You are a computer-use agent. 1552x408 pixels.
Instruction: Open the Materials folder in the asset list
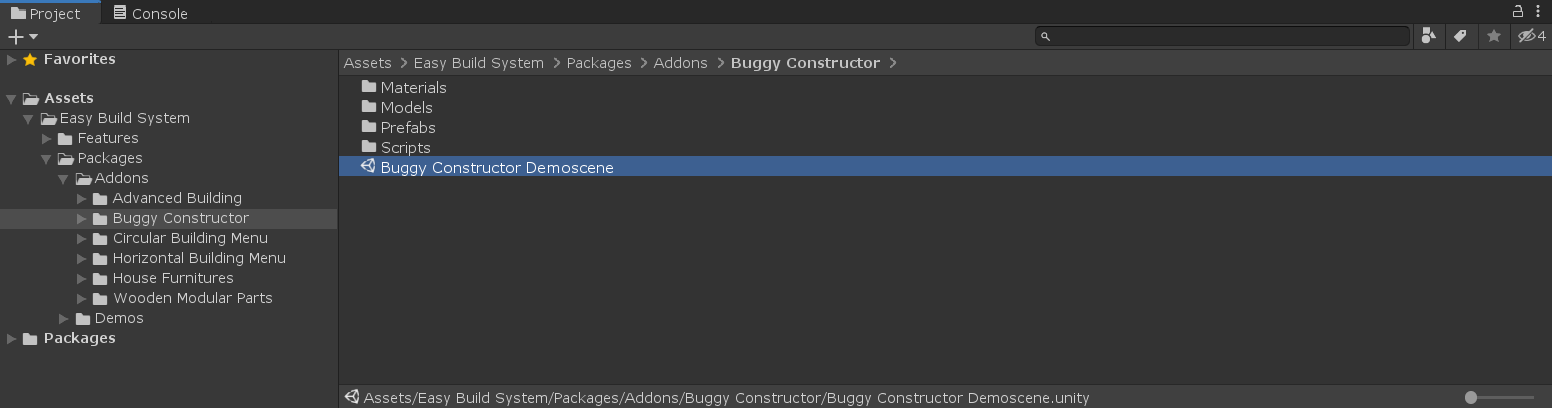tap(412, 87)
